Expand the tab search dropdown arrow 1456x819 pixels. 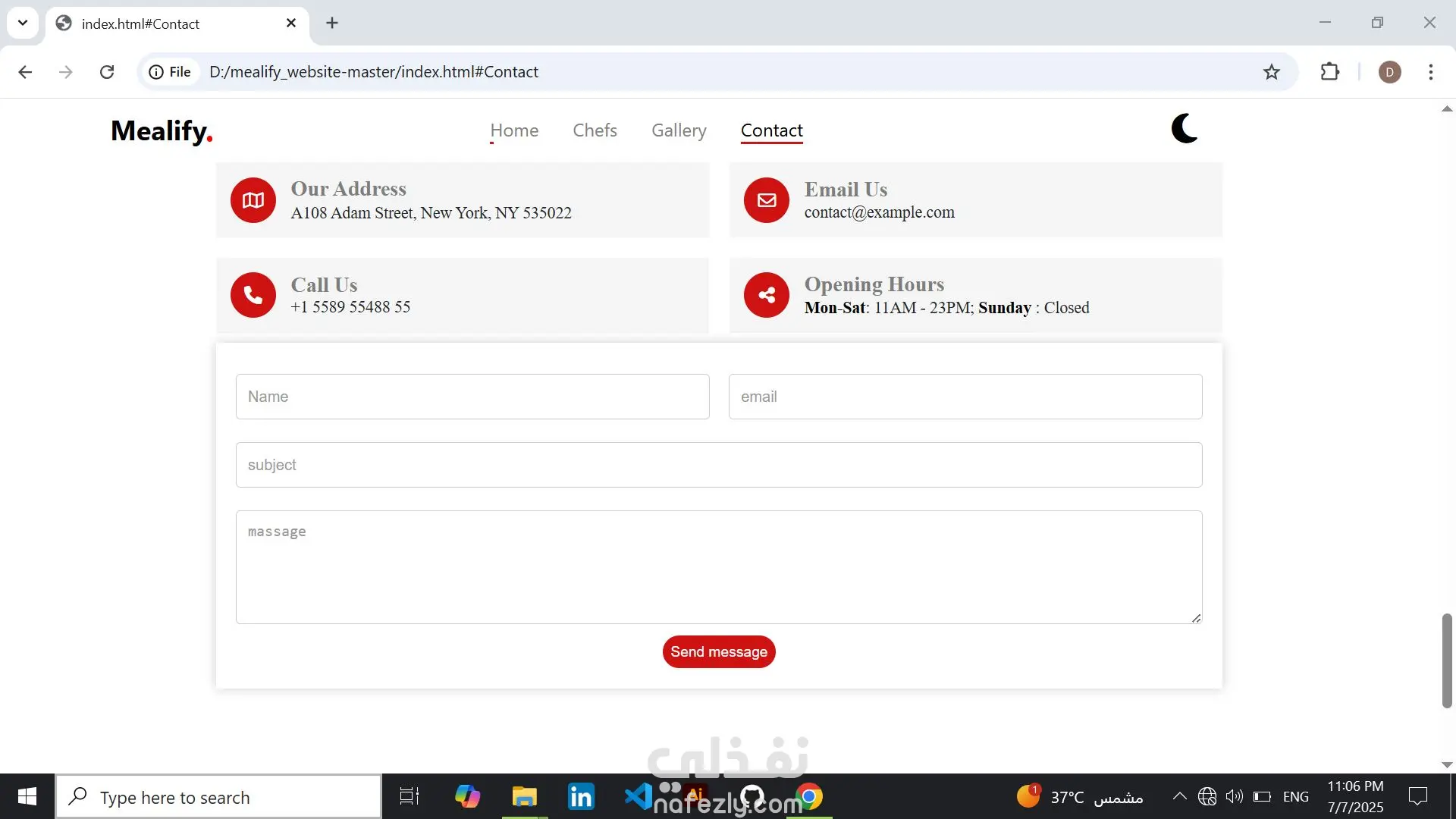click(x=23, y=23)
